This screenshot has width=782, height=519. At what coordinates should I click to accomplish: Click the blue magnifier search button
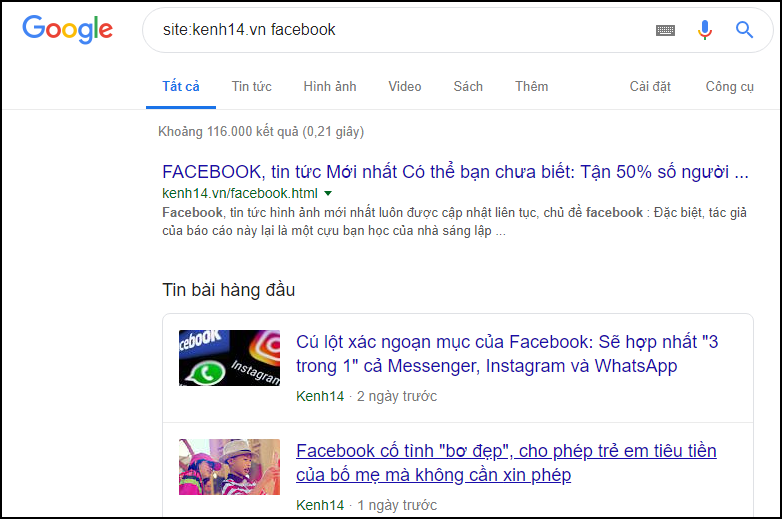(744, 30)
